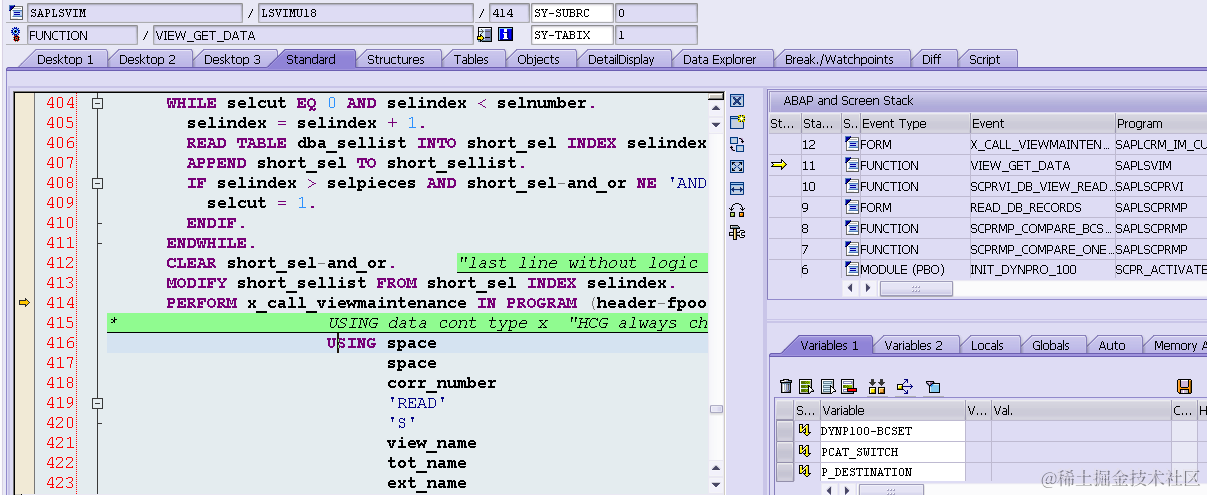The image size is (1207, 495).
Task: Click the blue arrows icon in Variables toolbar
Action: point(905,386)
